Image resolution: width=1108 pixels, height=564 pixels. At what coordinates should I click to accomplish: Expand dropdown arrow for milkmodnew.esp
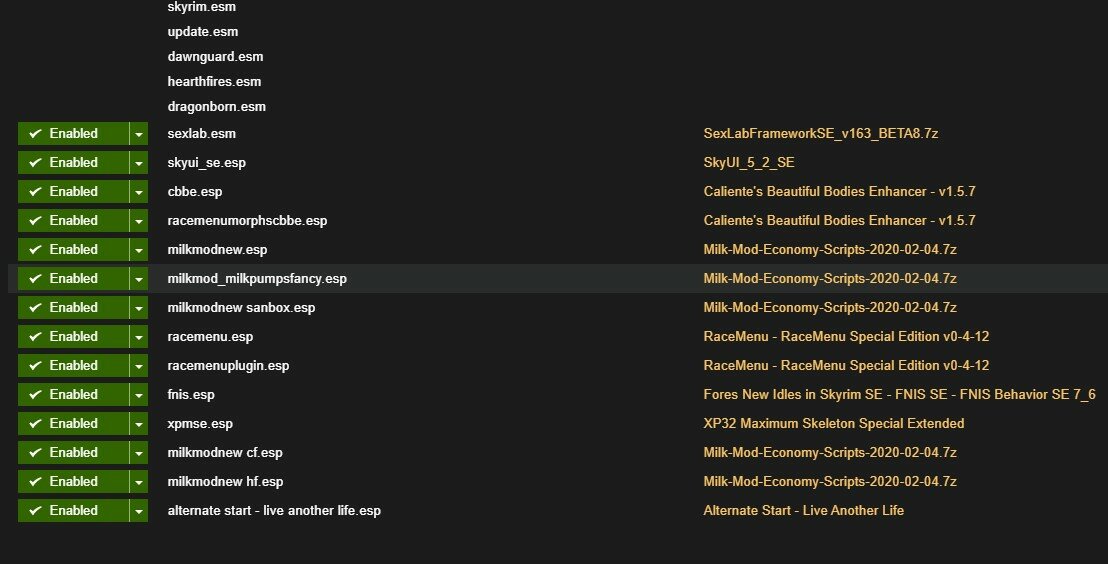click(138, 249)
